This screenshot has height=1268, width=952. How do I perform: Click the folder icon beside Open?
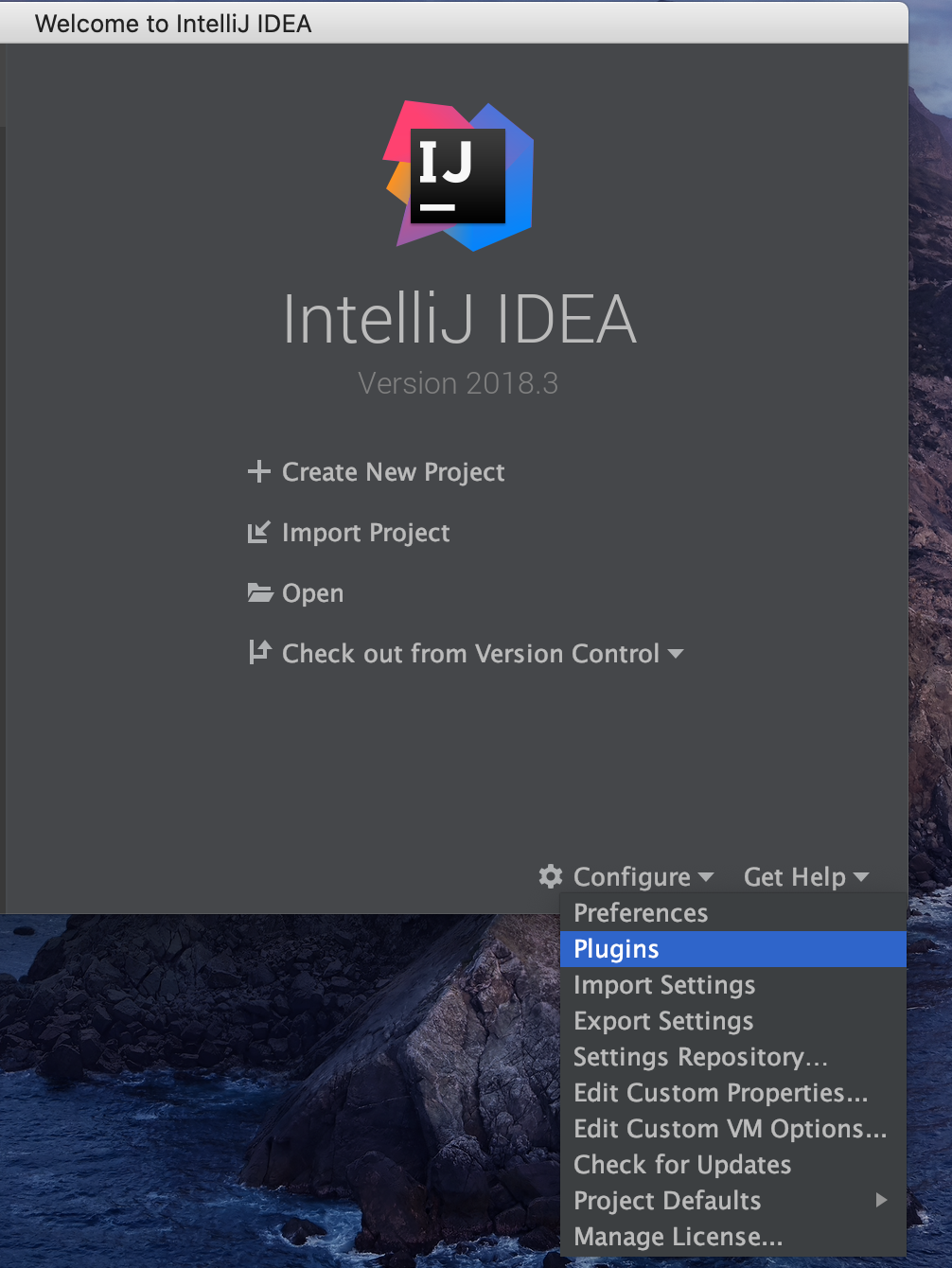(259, 593)
